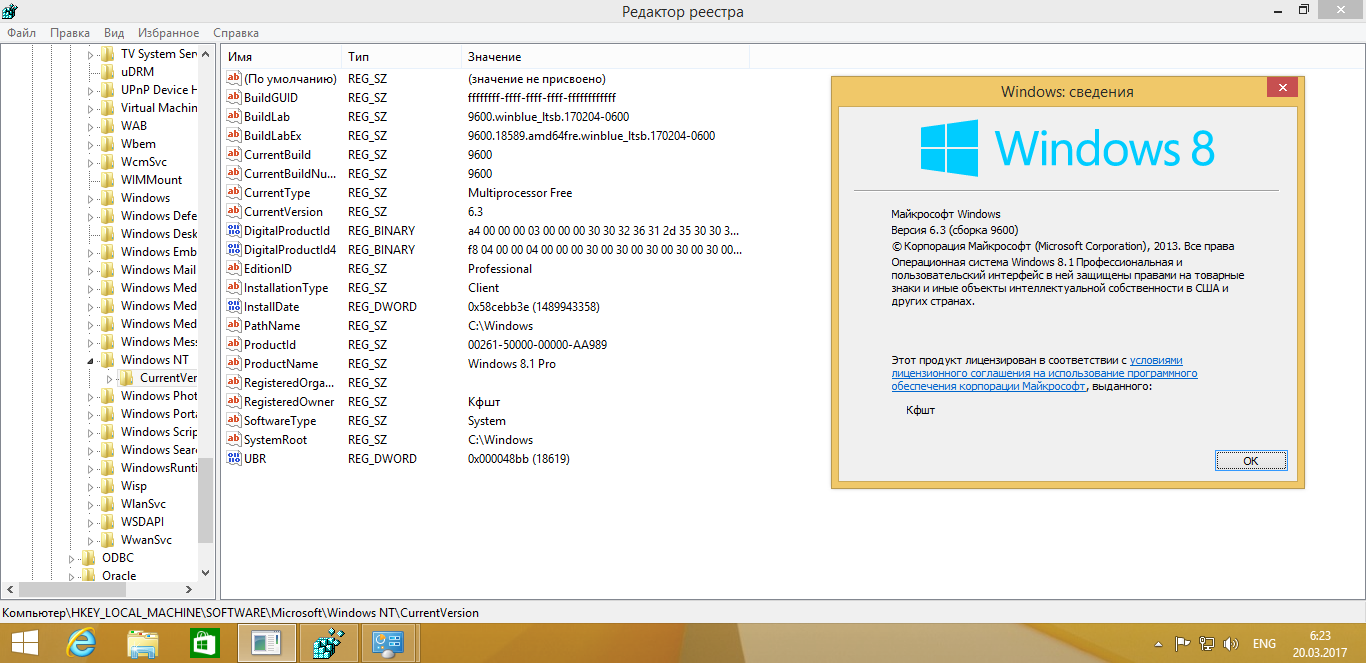Click the value "0x000048bb (18619)"
The height and width of the screenshot is (663, 1366).
pyautogui.click(x=518, y=459)
